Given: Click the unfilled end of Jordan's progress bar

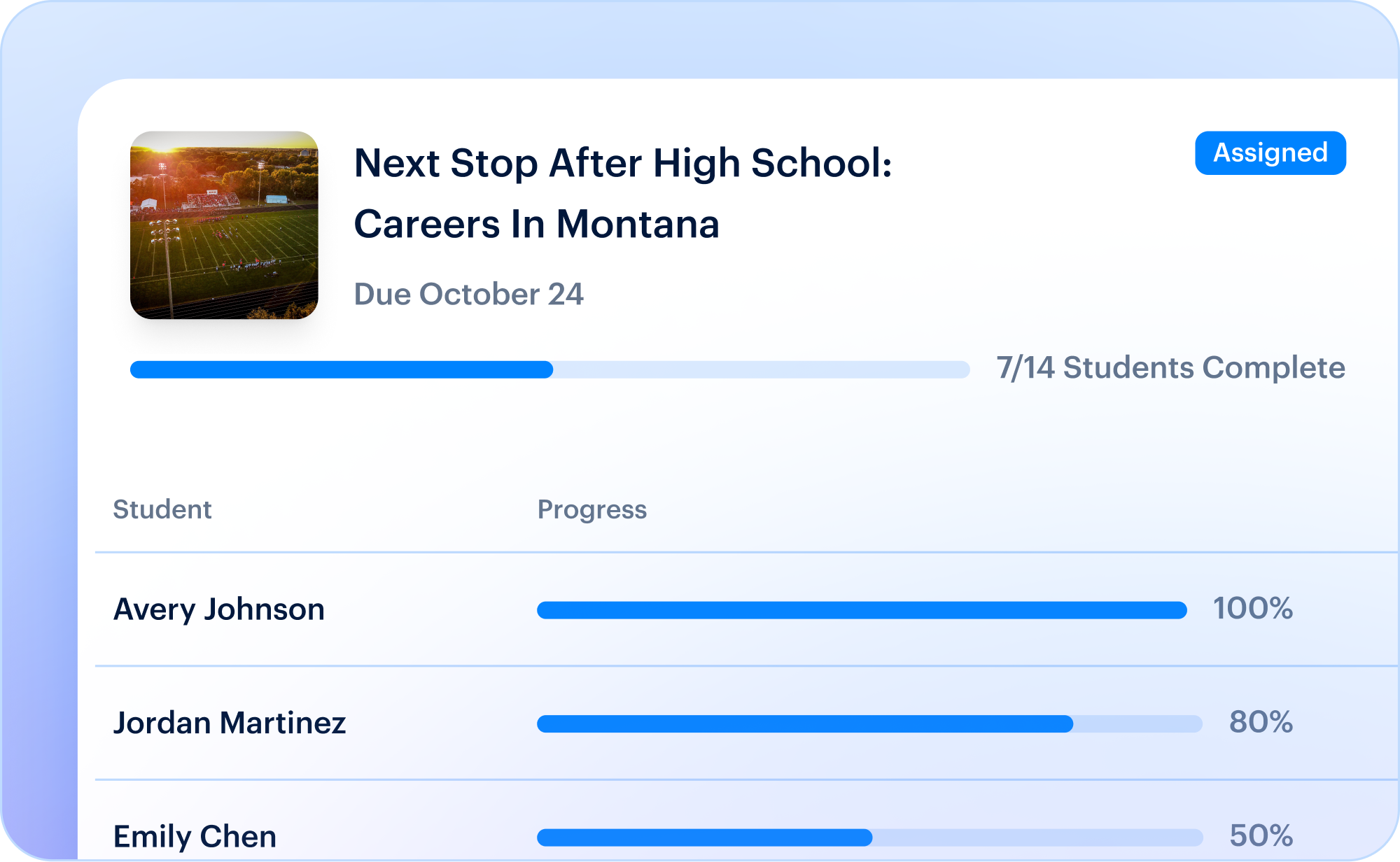Looking at the screenshot, I should tap(1138, 723).
